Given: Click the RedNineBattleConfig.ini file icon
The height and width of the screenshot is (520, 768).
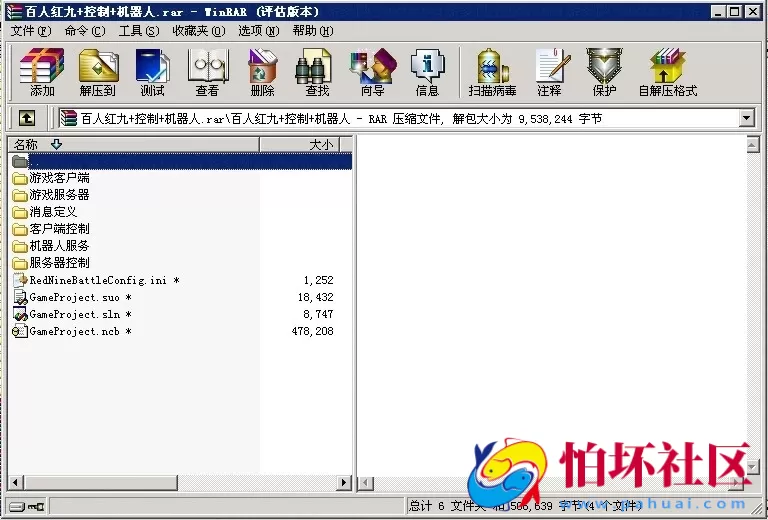Looking at the screenshot, I should click(x=20, y=280).
